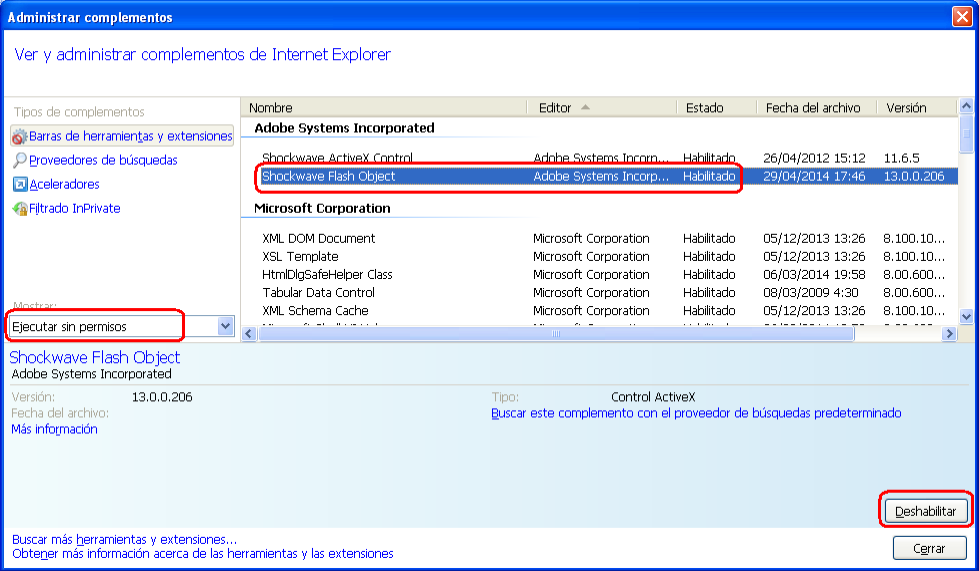
Task: Open Buscar más herramientas y extensiones link
Action: point(124,539)
